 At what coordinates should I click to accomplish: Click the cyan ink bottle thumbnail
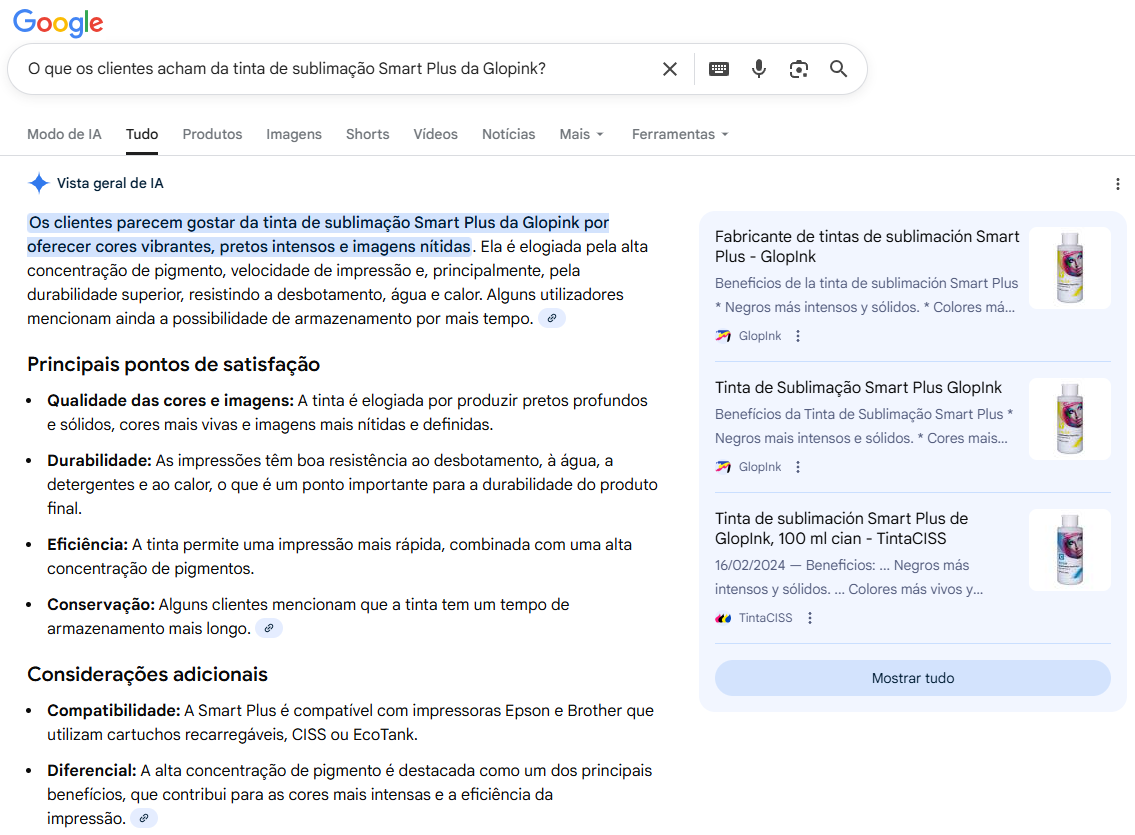tap(1069, 550)
